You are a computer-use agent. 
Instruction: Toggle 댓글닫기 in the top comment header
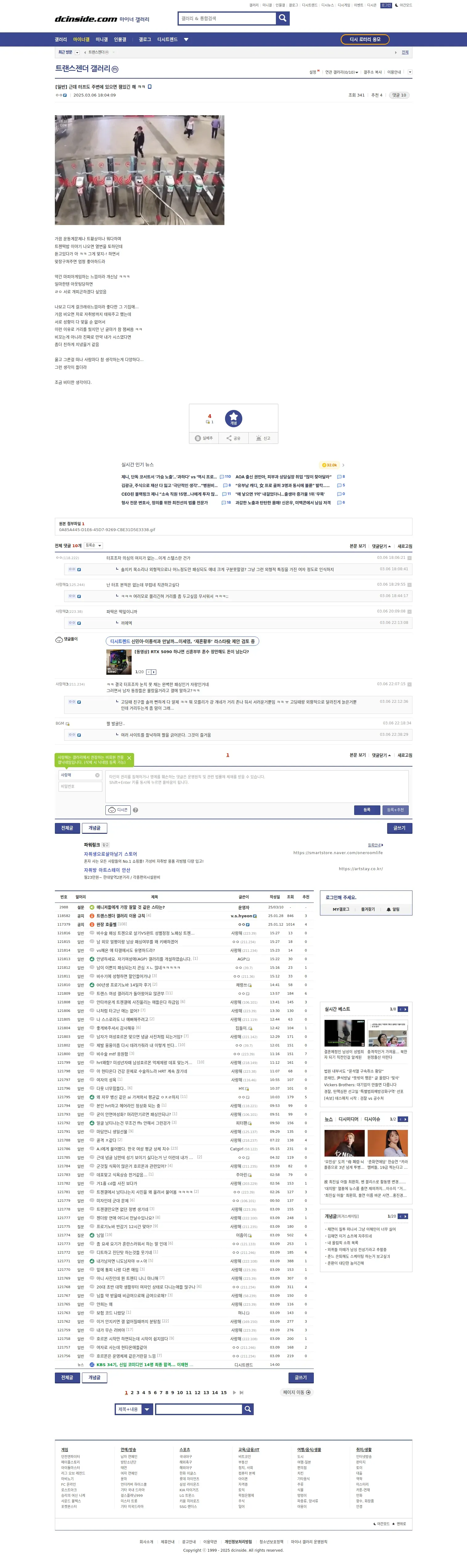tap(381, 546)
